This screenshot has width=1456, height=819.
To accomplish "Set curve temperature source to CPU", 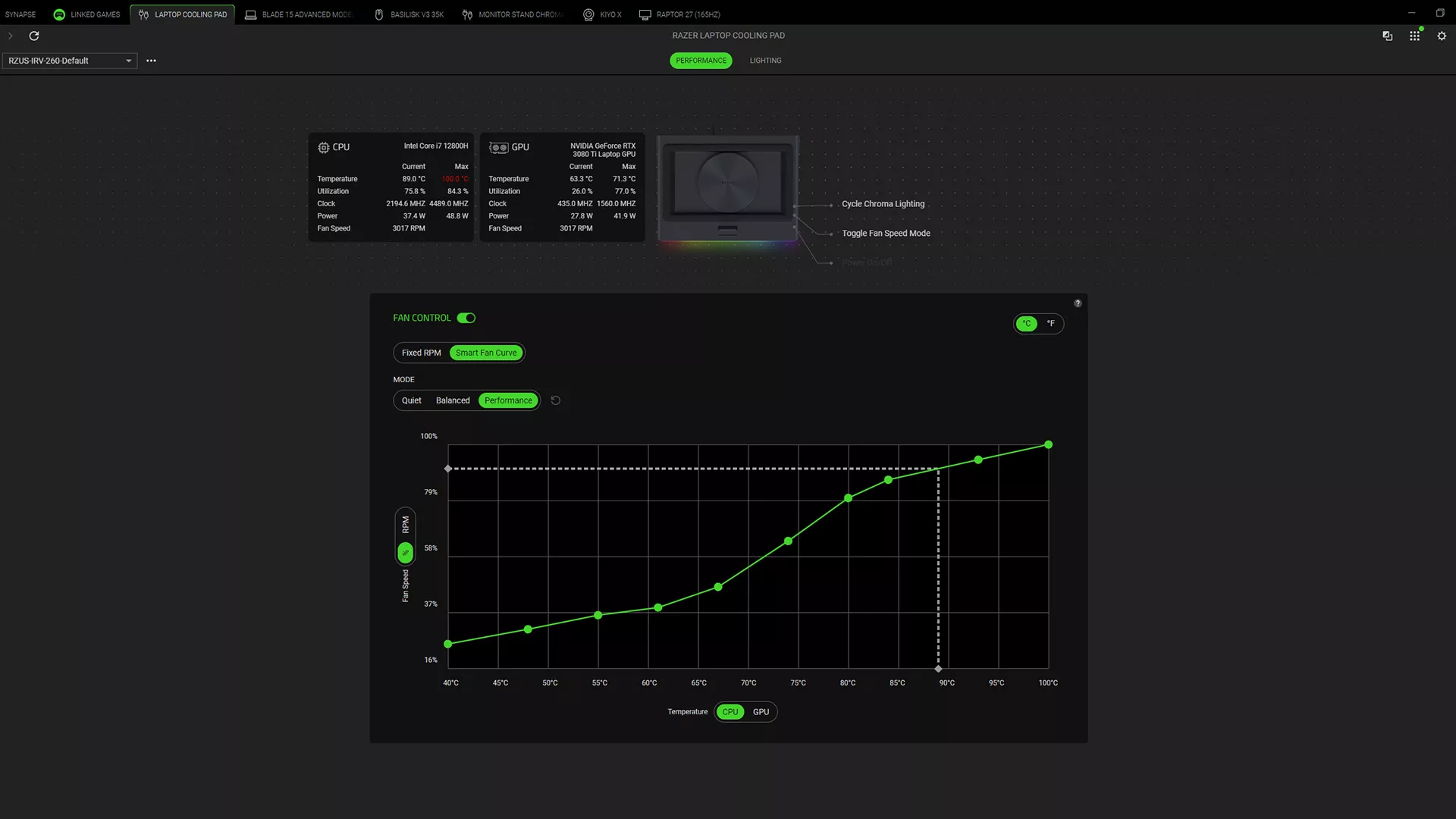I will [x=730, y=712].
